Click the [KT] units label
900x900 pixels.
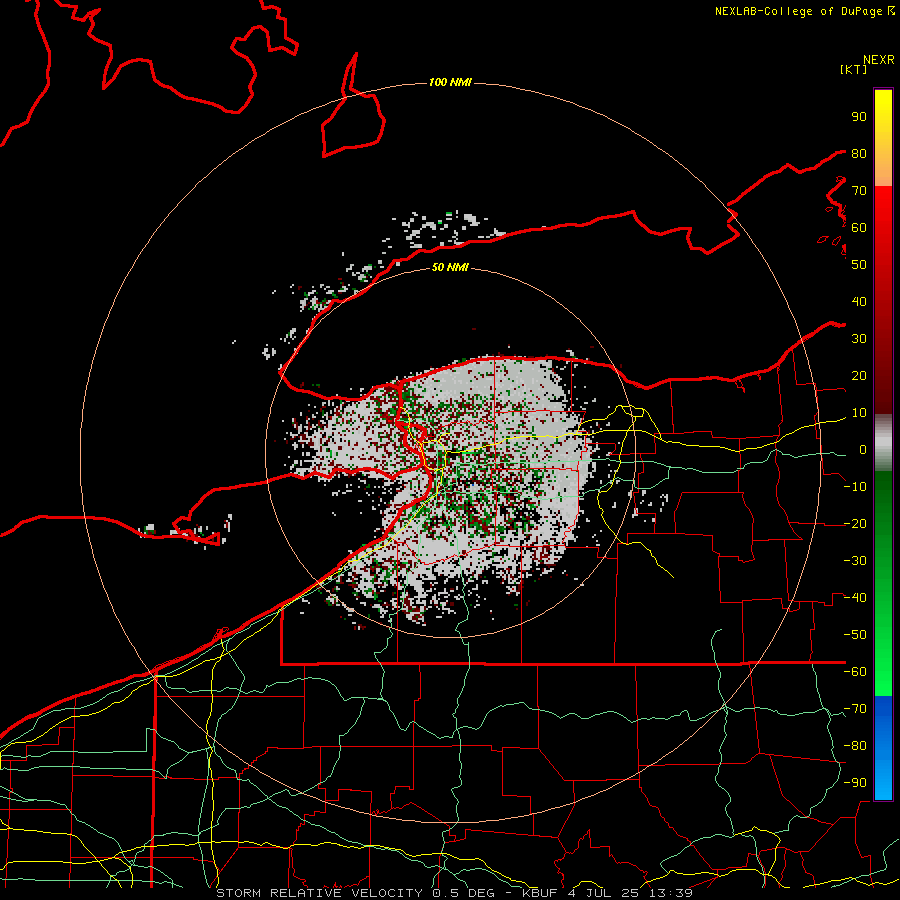854,69
